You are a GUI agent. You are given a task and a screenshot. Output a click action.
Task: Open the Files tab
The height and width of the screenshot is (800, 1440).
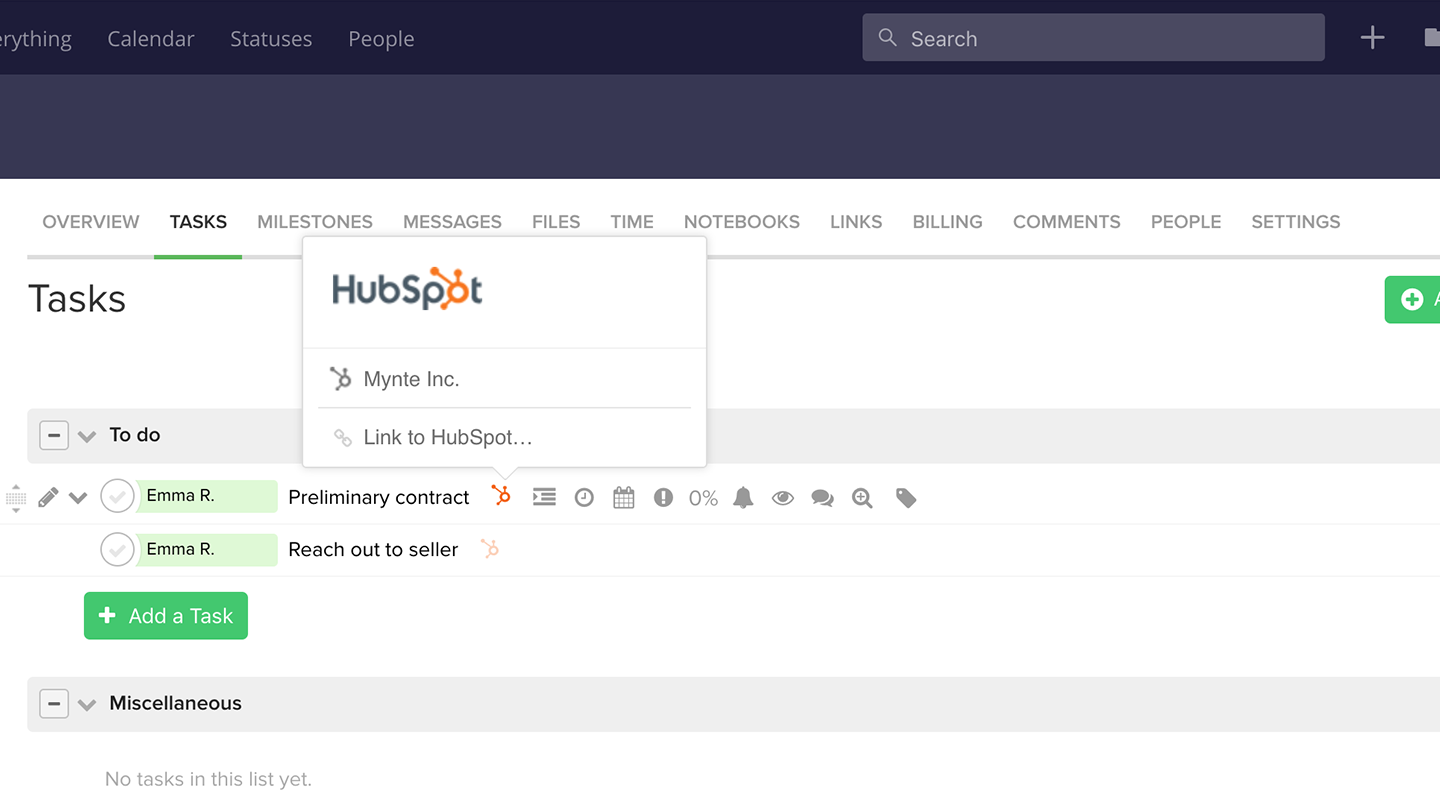(556, 222)
